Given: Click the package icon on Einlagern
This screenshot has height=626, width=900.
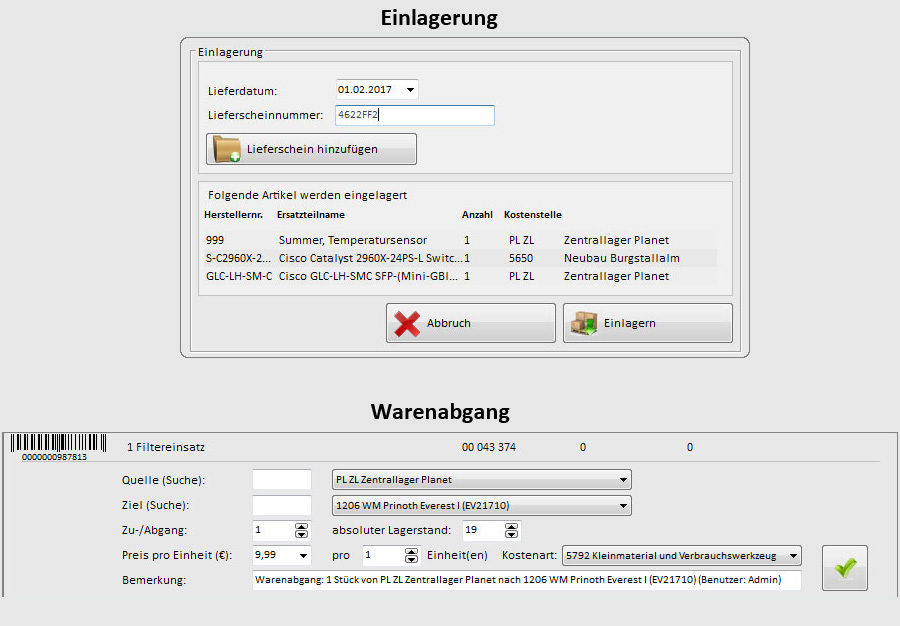Looking at the screenshot, I should [584, 323].
